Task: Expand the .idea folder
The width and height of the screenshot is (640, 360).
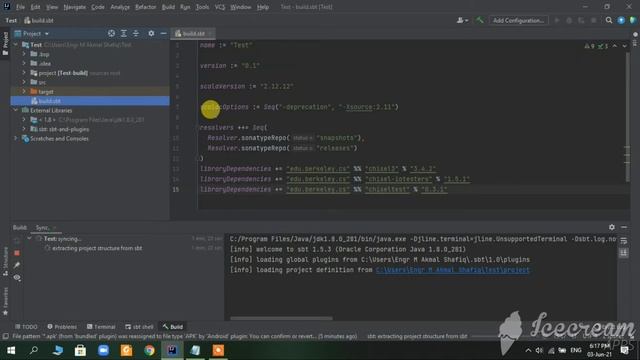Action: [x=24, y=63]
